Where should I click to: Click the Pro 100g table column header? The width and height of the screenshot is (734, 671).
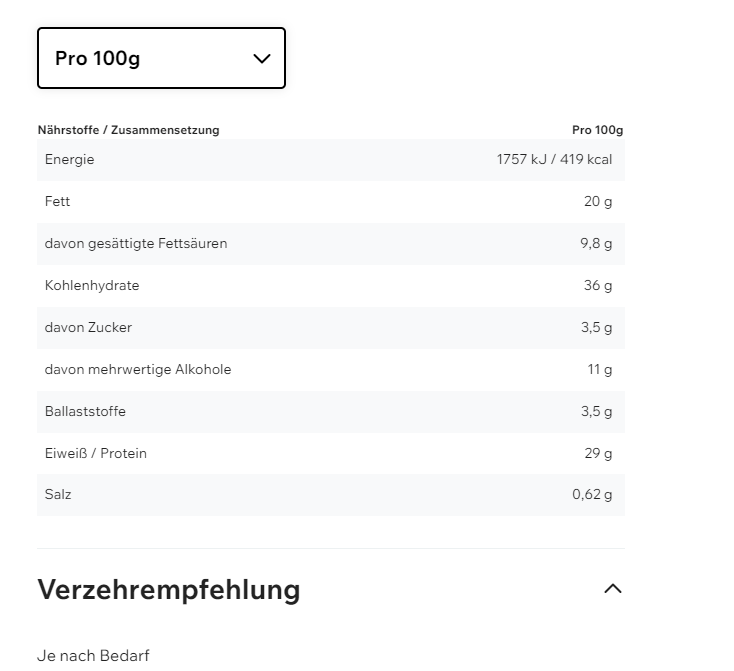[597, 130]
